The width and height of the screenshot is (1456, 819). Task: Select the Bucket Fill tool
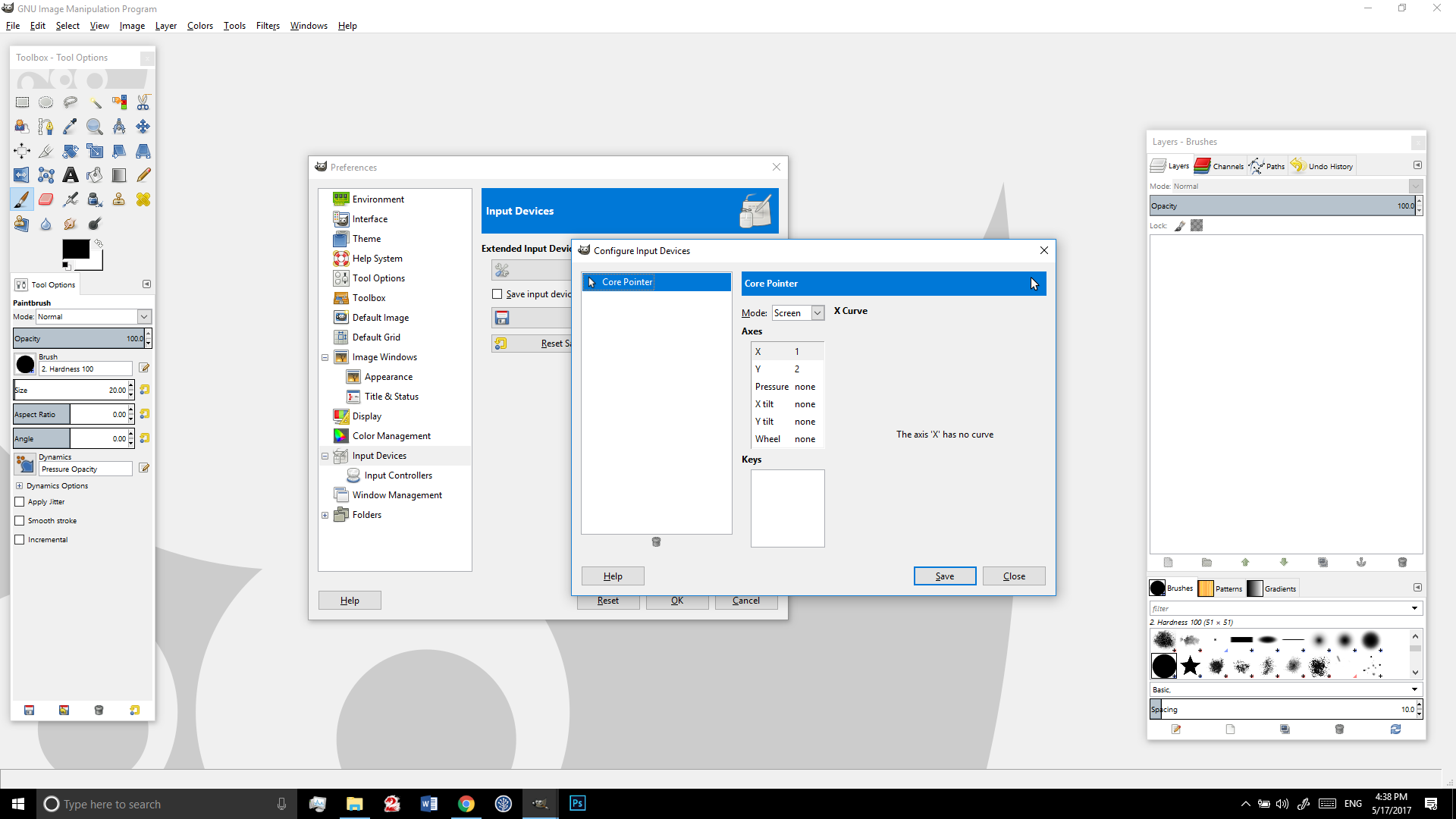[x=95, y=175]
